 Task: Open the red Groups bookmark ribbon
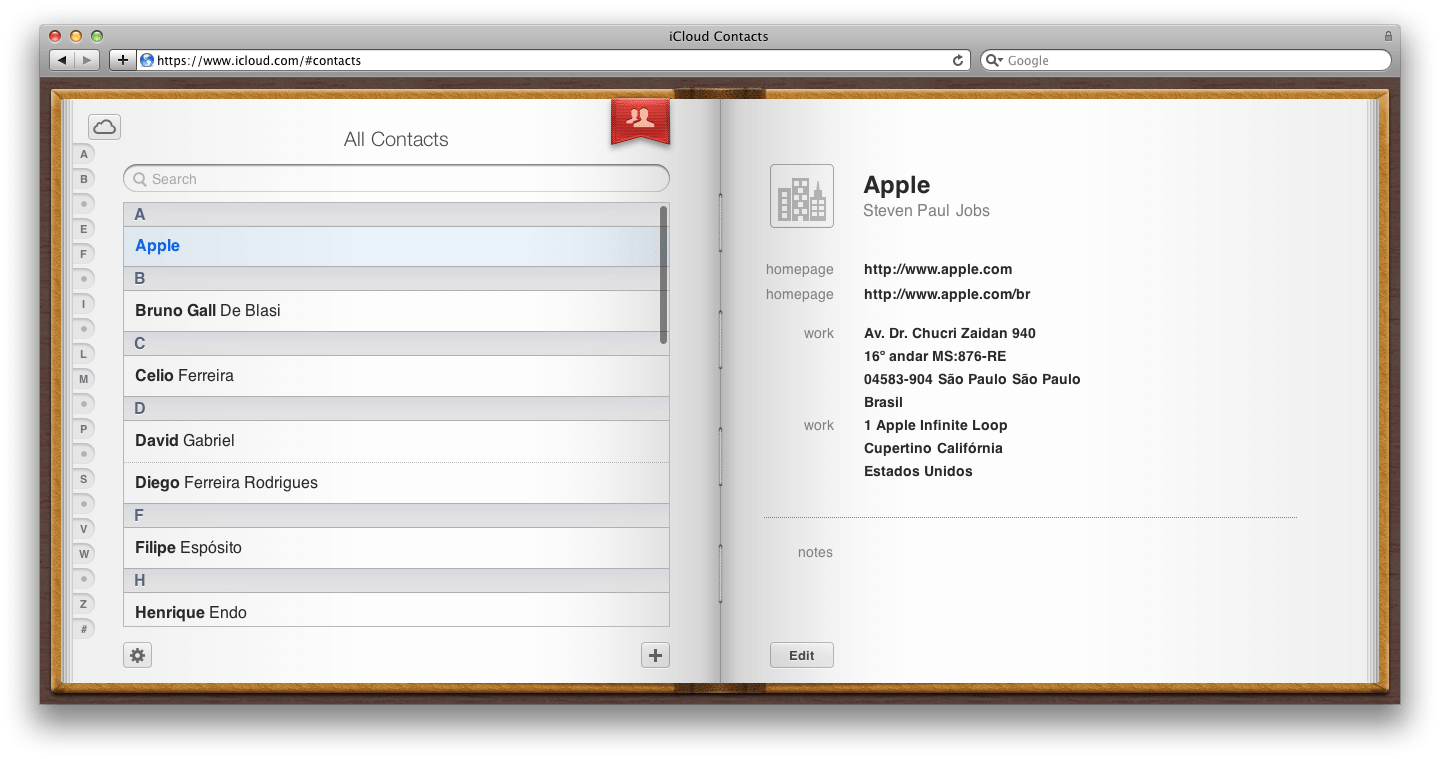click(x=640, y=121)
